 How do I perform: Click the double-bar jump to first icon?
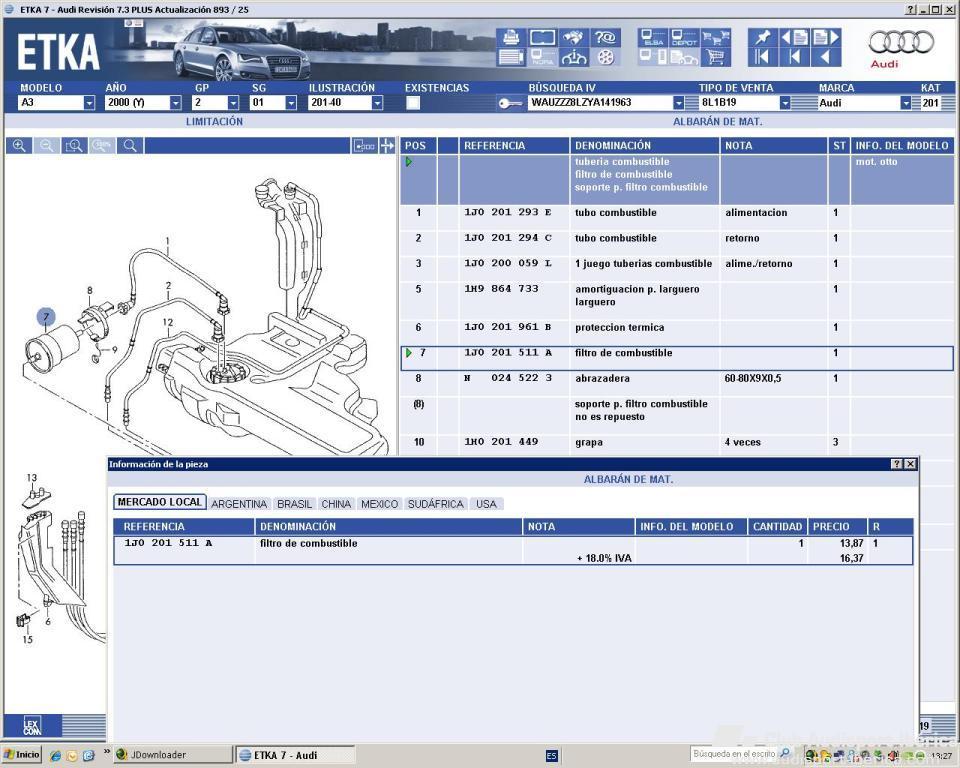pos(762,58)
